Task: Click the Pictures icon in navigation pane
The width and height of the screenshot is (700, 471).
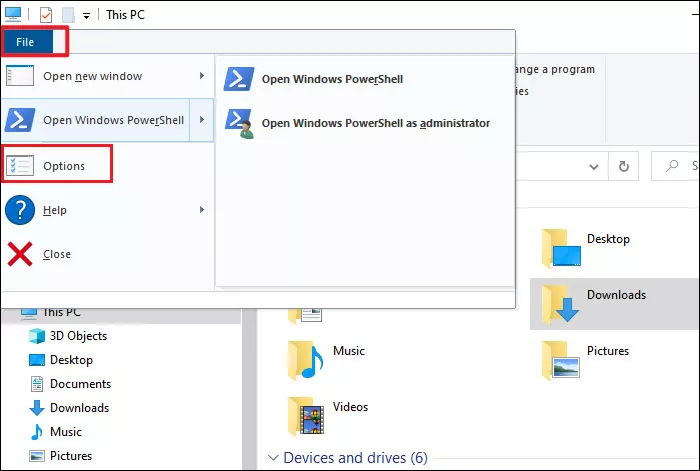Action: [x=37, y=456]
